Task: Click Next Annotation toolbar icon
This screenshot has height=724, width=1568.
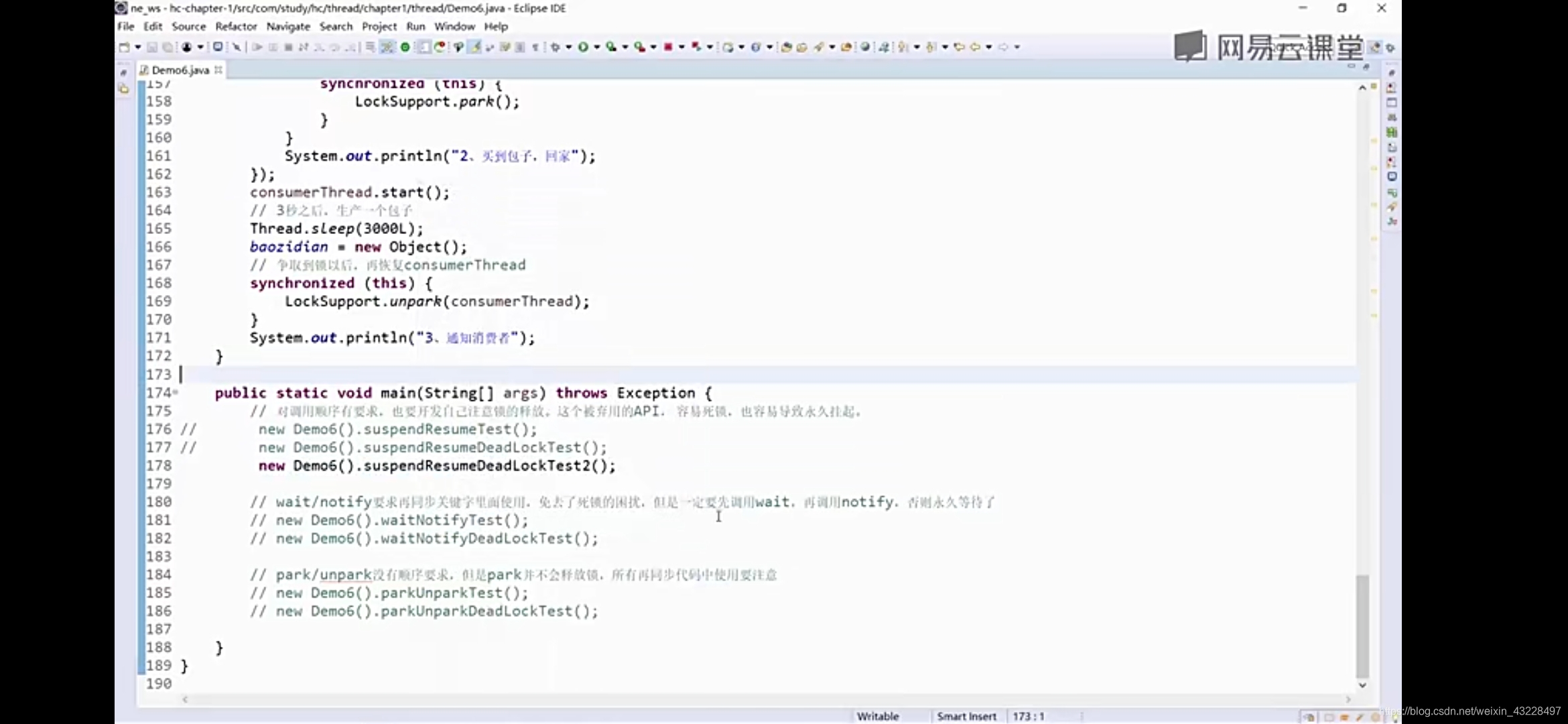Action: pos(903,47)
